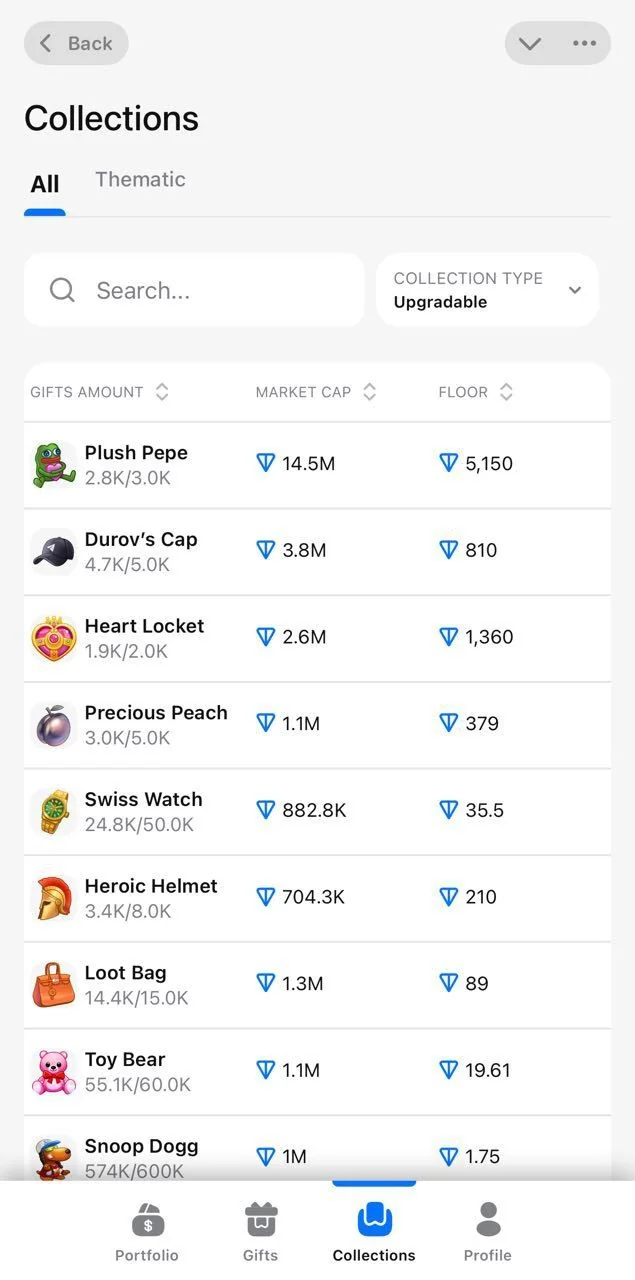
Task: Toggle sorting by Market Cap
Action: [x=316, y=392]
